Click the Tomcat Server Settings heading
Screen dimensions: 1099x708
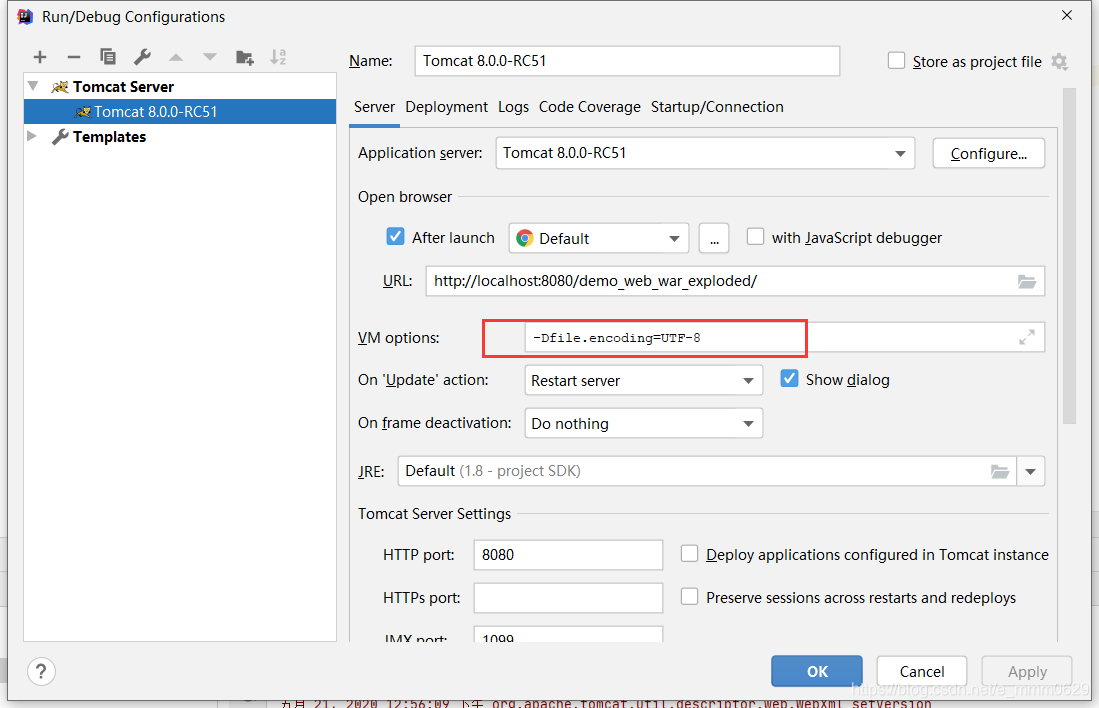[435, 514]
